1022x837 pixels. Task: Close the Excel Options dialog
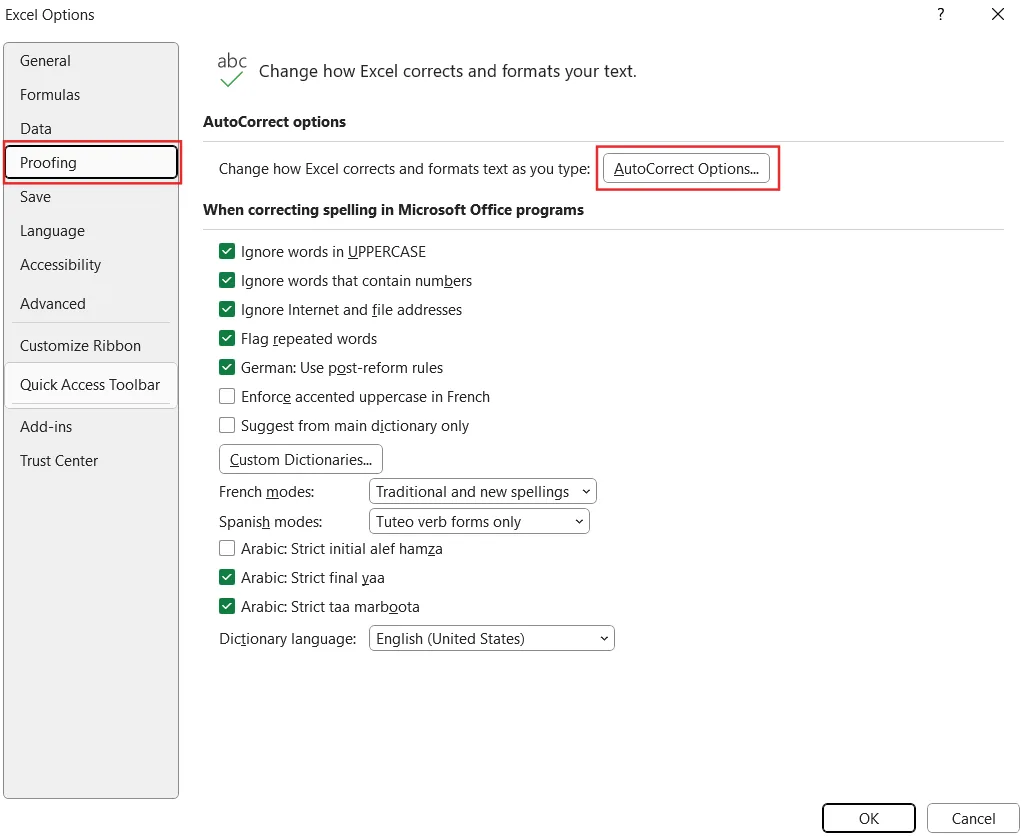[997, 14]
